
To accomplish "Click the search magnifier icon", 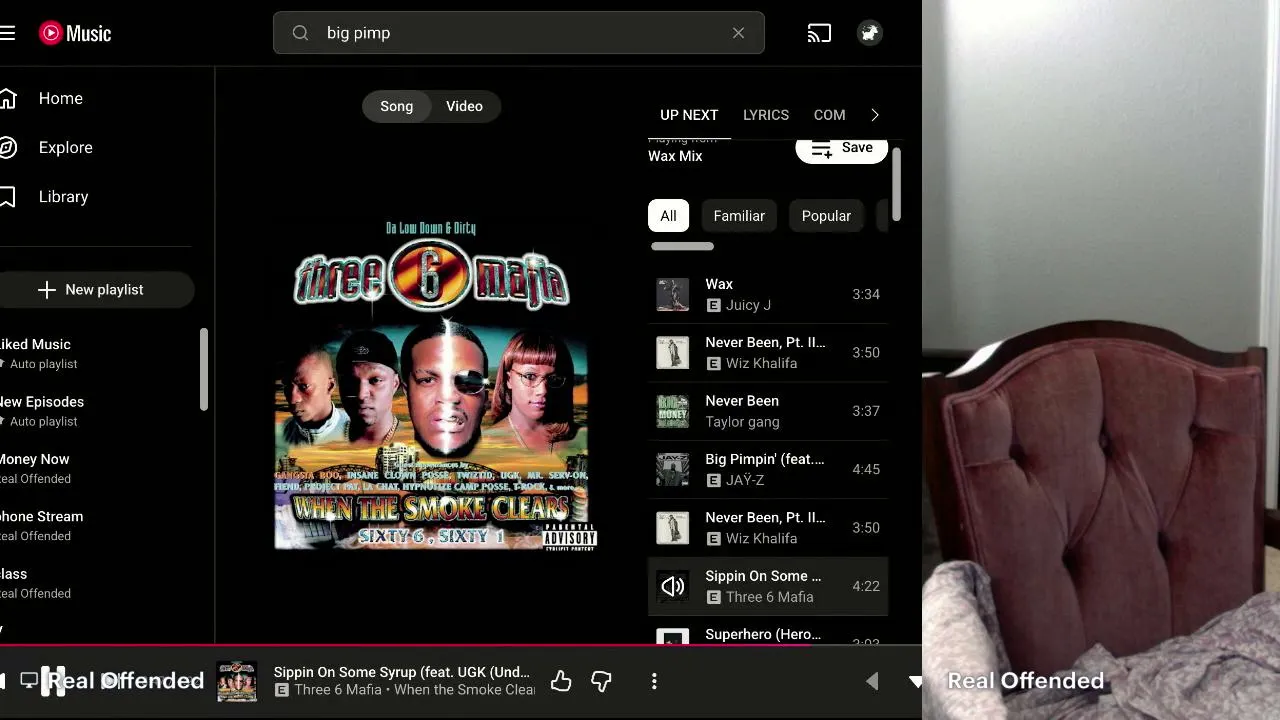I will click(x=300, y=33).
